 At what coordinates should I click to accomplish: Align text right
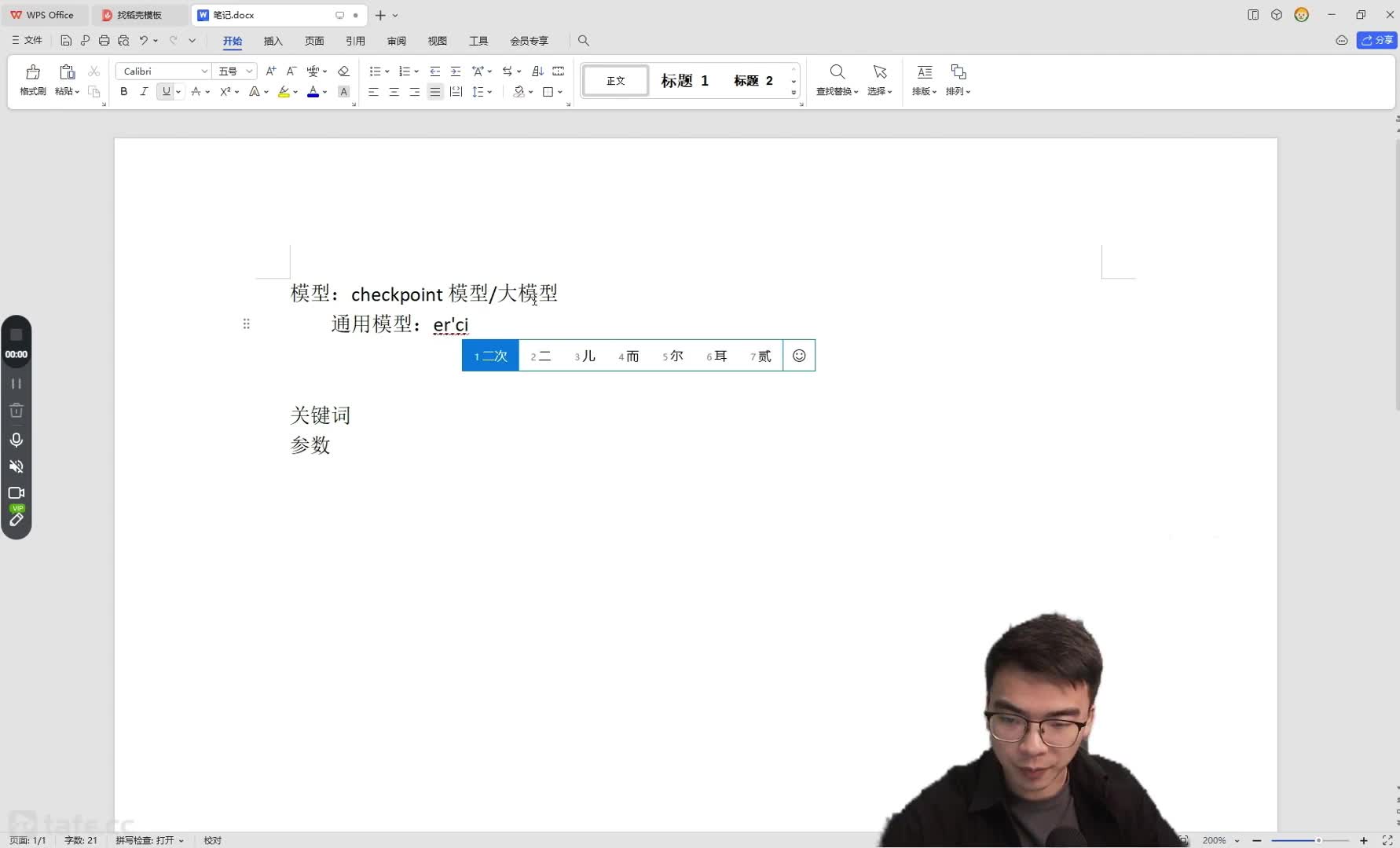pos(414,92)
